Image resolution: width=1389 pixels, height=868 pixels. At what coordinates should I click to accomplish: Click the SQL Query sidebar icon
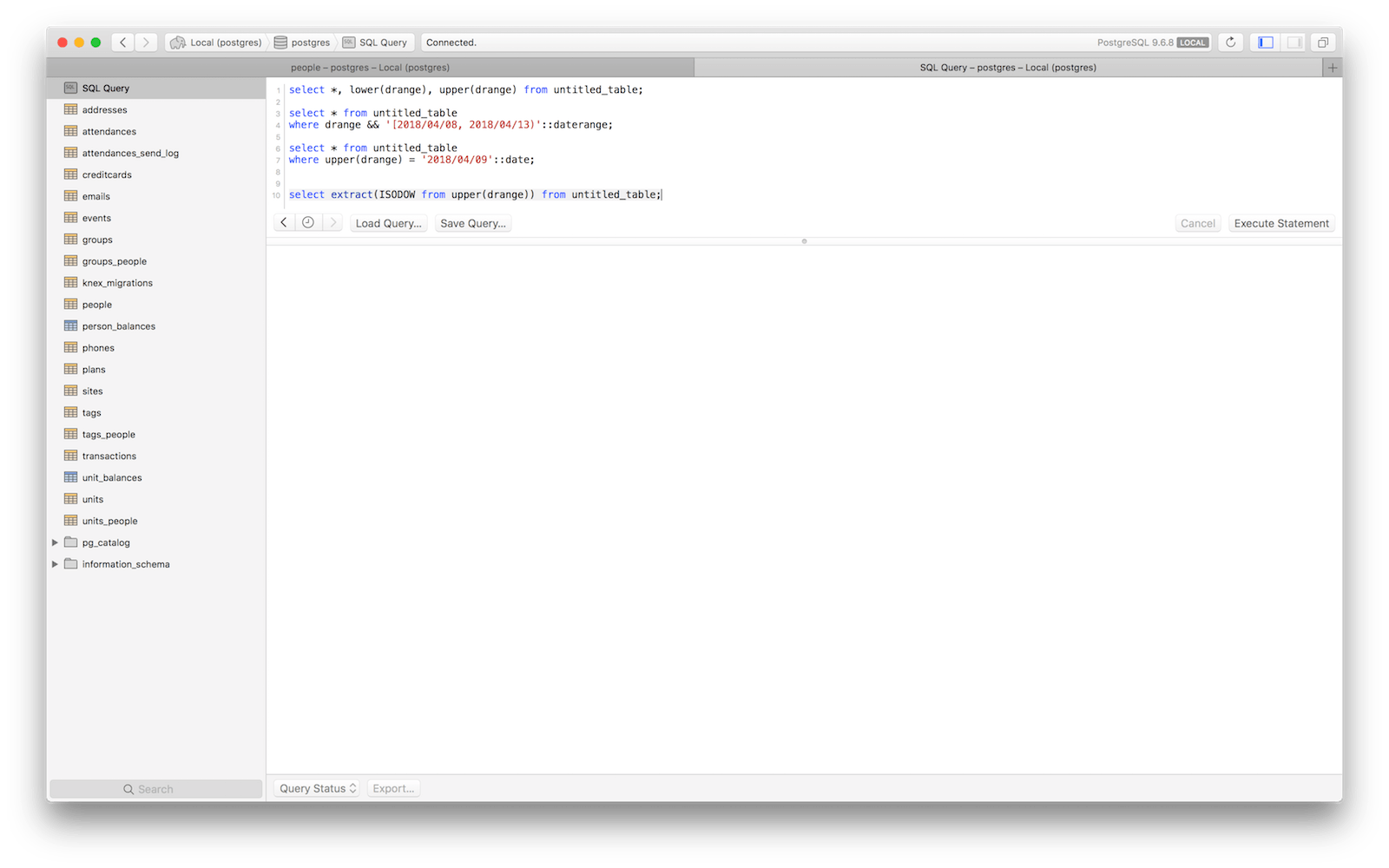coord(71,88)
